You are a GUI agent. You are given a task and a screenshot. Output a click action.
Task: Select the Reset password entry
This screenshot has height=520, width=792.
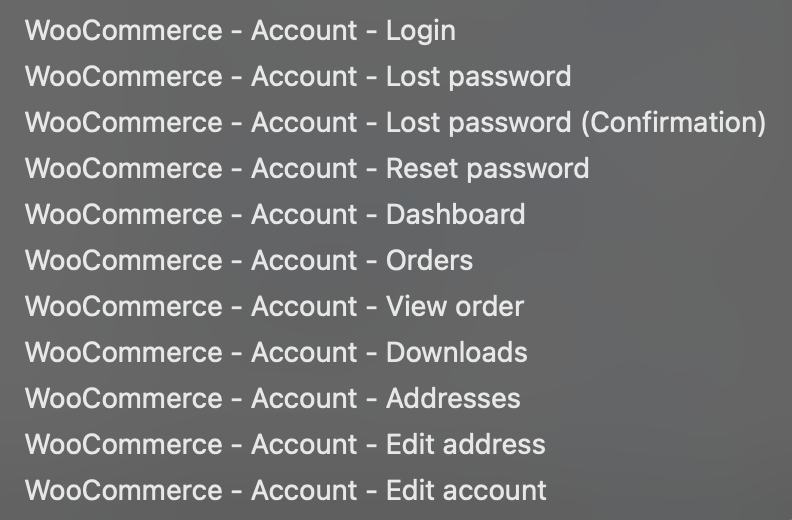tap(307, 168)
